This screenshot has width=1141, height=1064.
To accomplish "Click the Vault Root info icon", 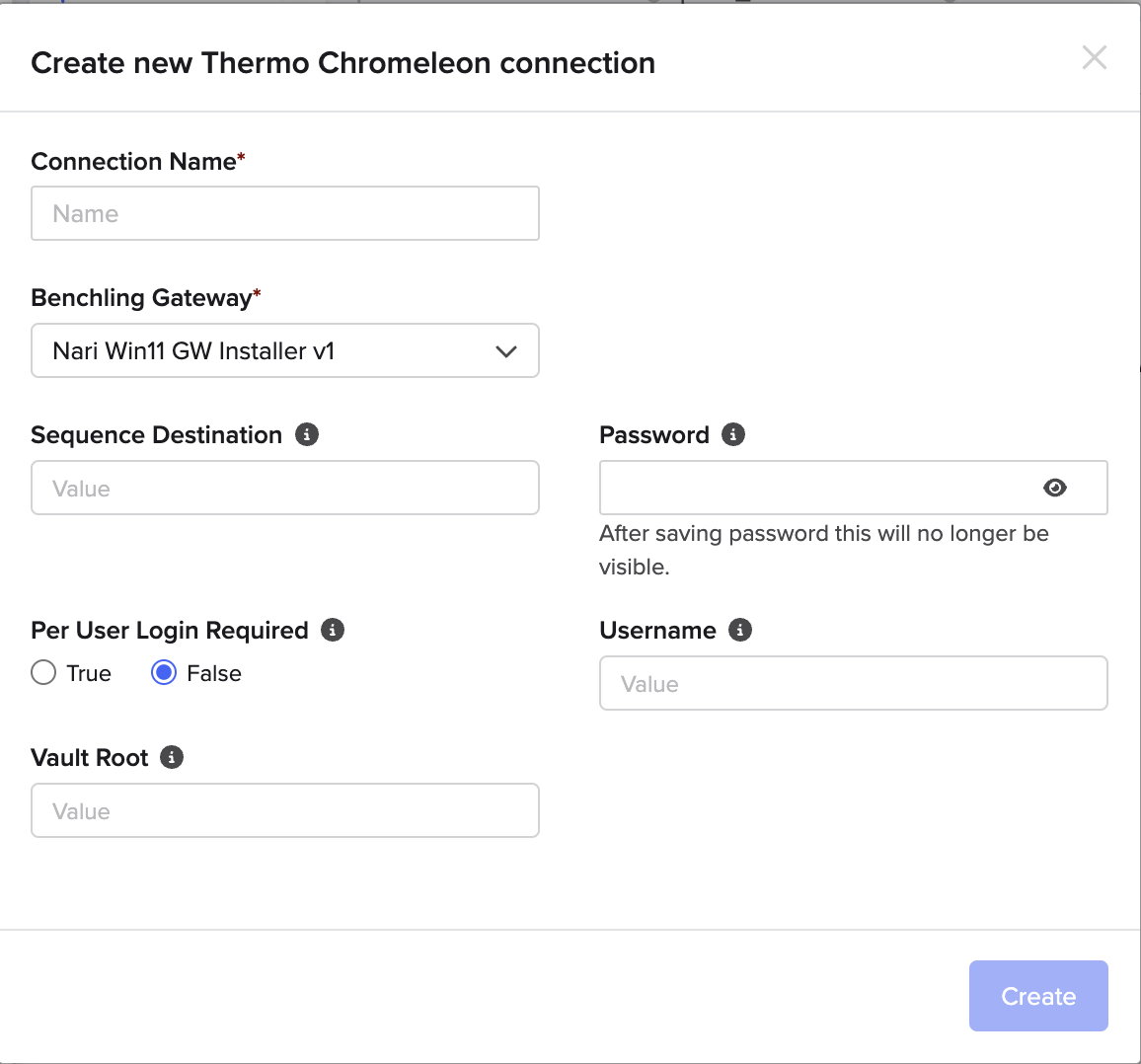I will click(172, 757).
